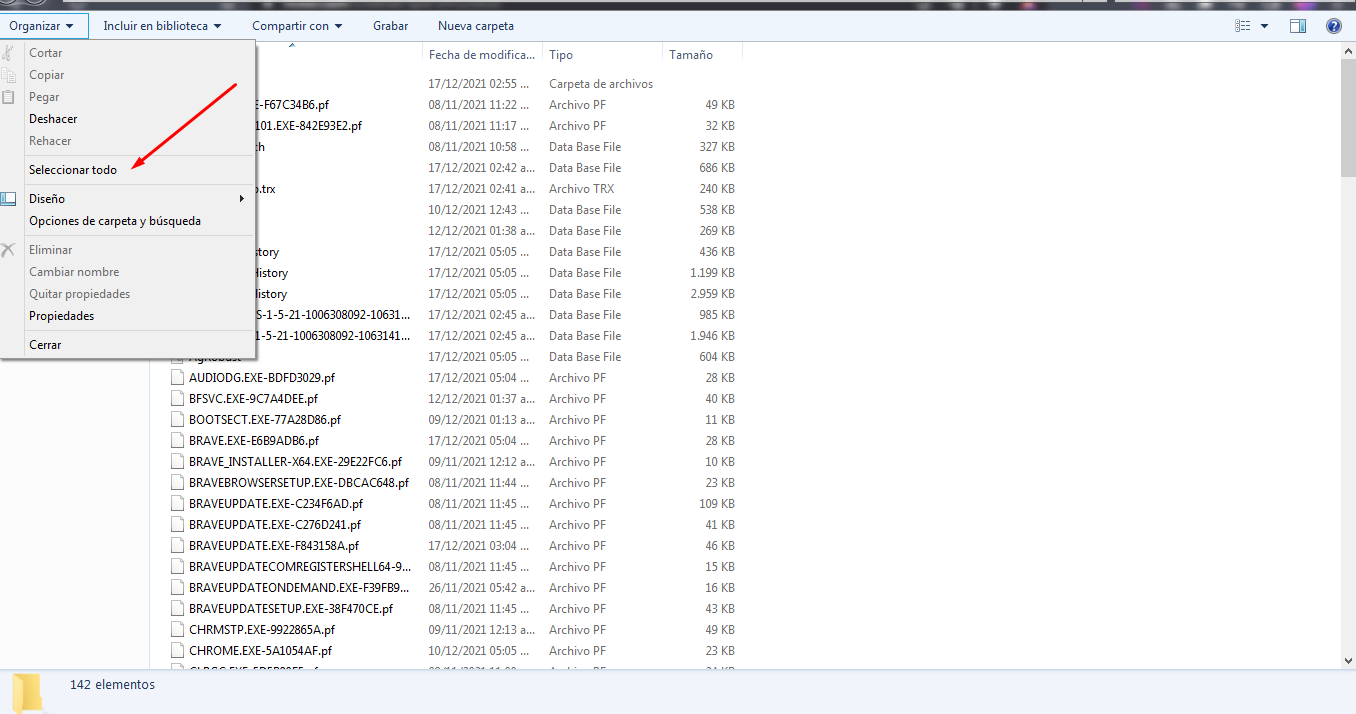Click the scrollbar down arrow
Viewport: 1356px width, 714px height.
[1348, 660]
